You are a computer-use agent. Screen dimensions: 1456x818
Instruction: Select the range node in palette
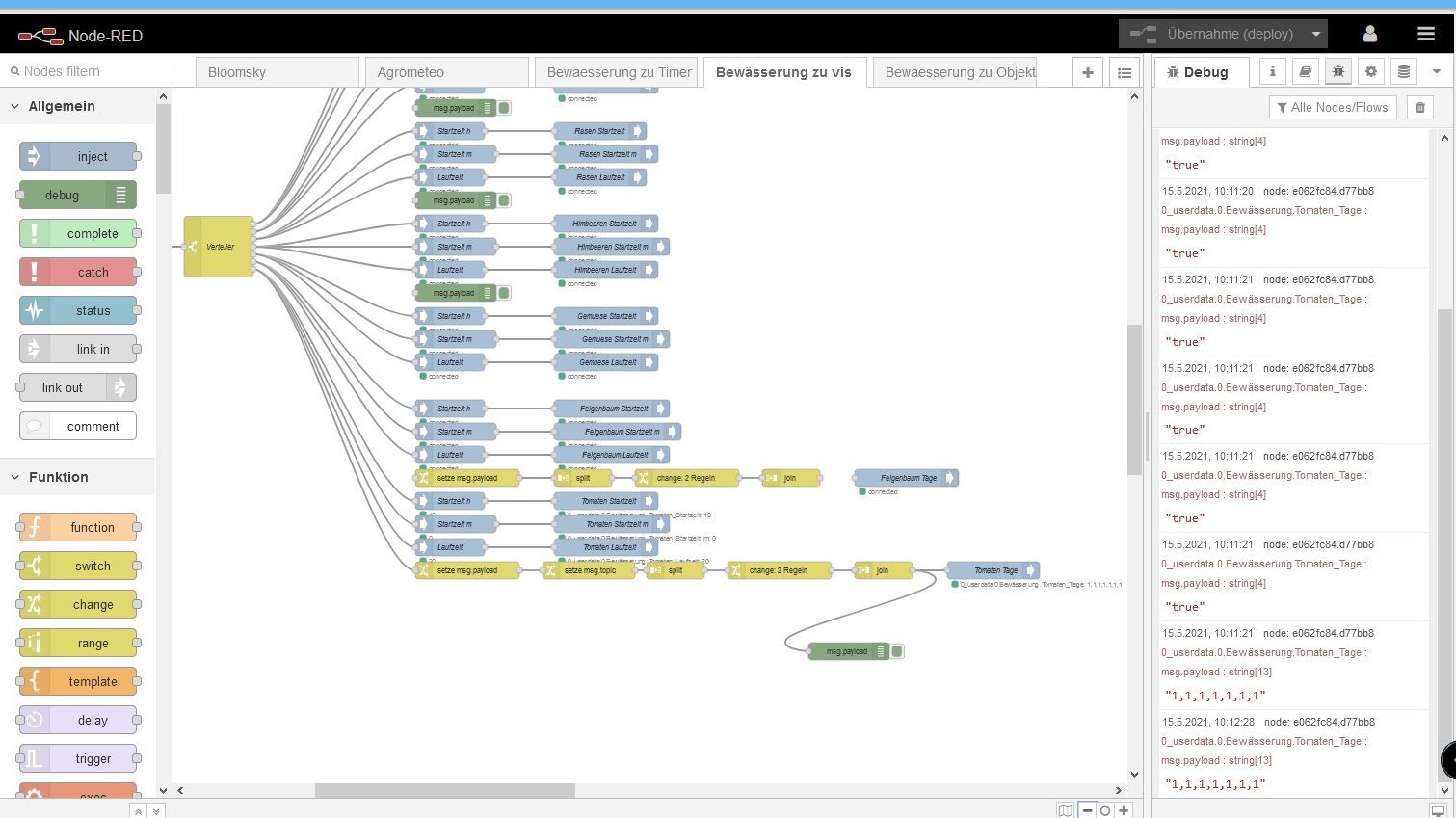click(x=78, y=643)
